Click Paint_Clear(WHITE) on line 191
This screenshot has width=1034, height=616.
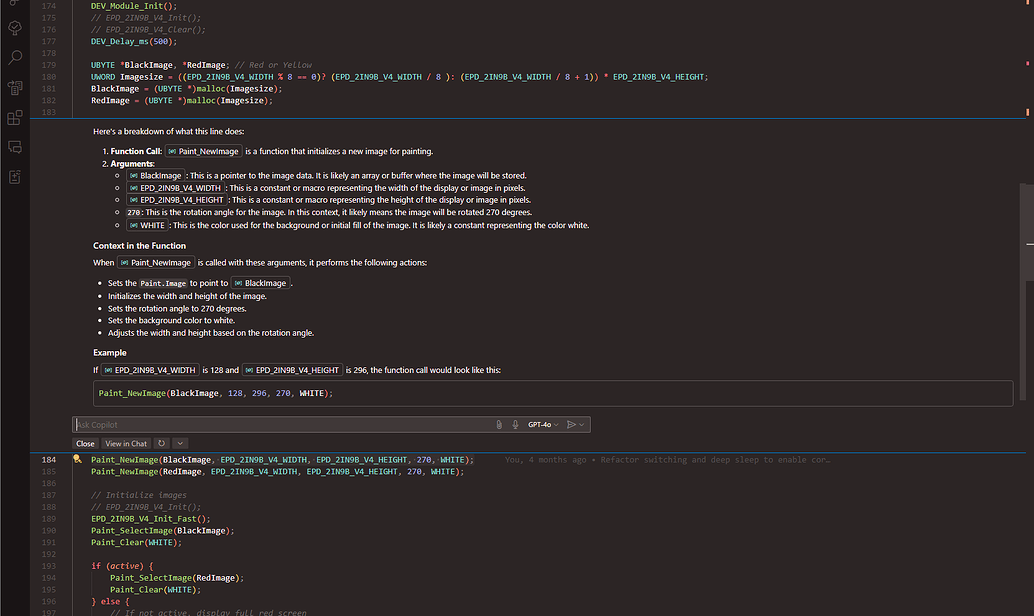pyautogui.click(x=136, y=543)
